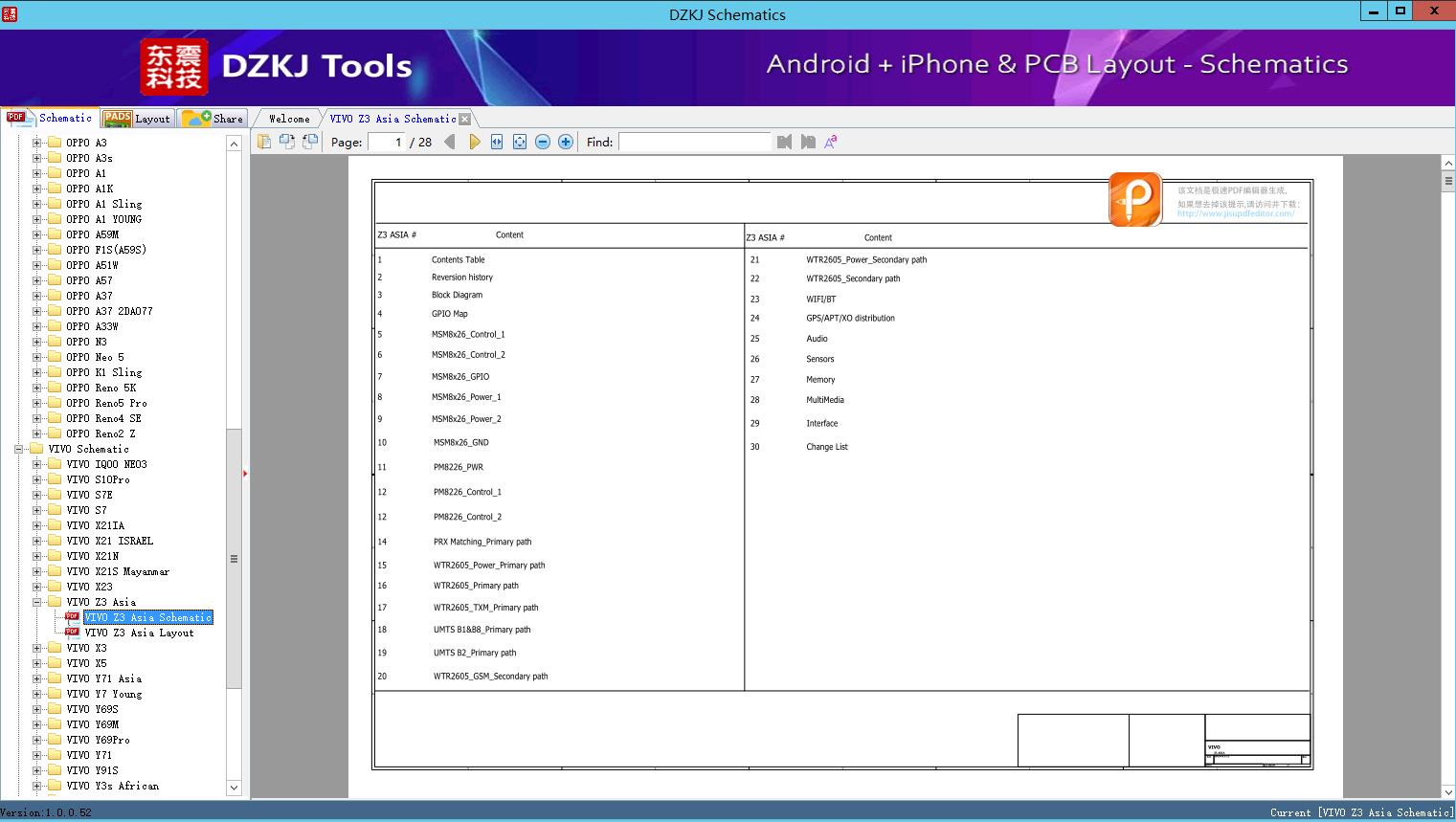The width and height of the screenshot is (1456, 822).
Task: Click the VIVO Schematic folder icon
Action: [36, 449]
